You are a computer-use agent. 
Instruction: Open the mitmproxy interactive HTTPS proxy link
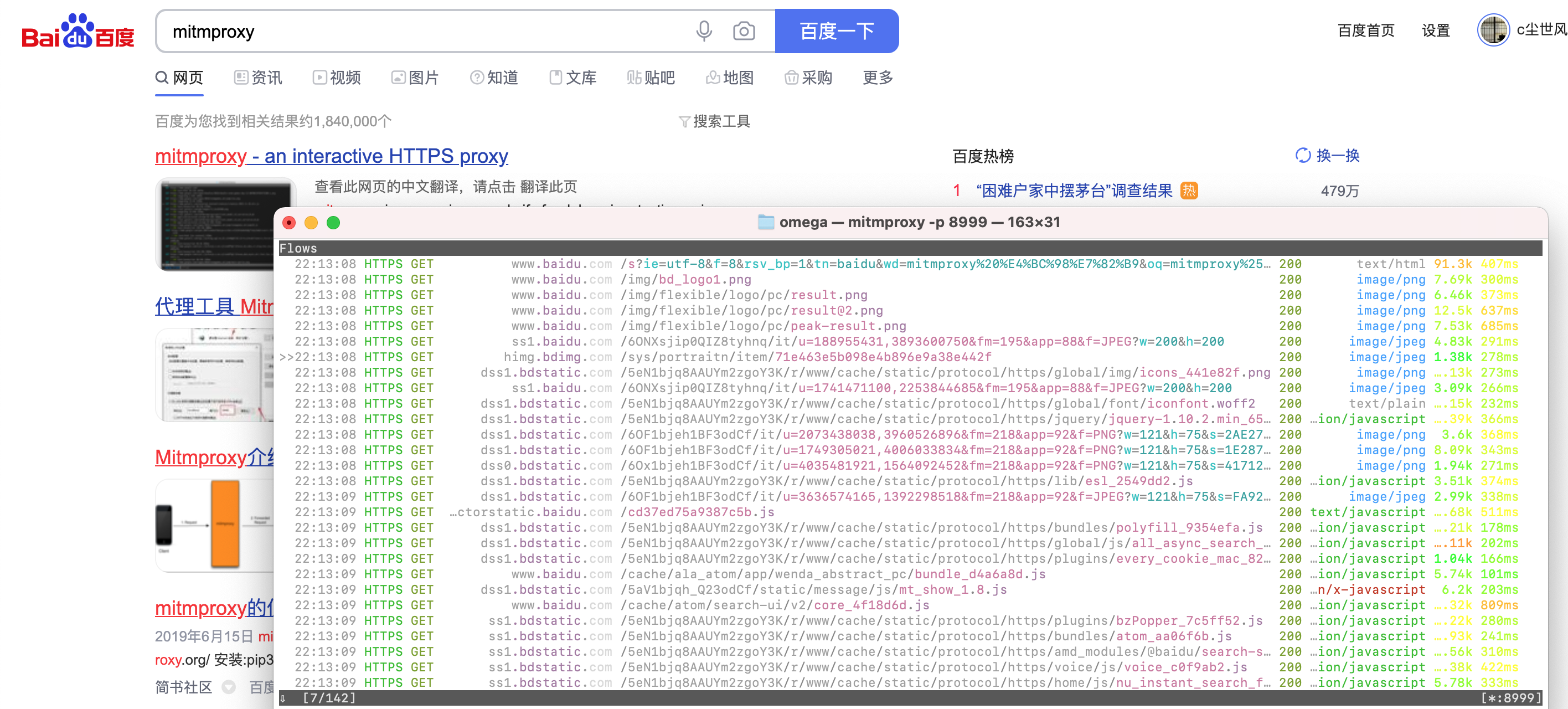pos(331,157)
